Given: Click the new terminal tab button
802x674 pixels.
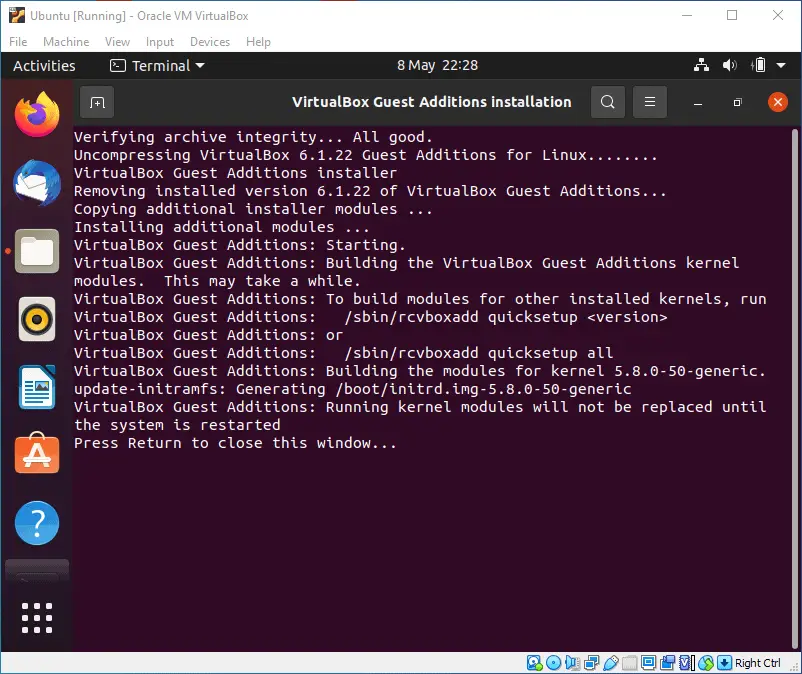Looking at the screenshot, I should pos(97,102).
